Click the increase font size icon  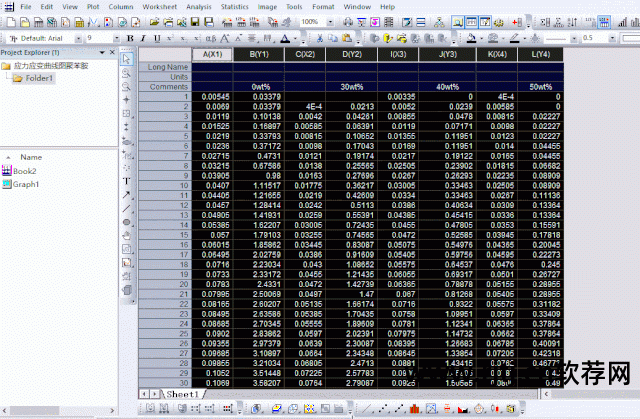[x=224, y=38]
